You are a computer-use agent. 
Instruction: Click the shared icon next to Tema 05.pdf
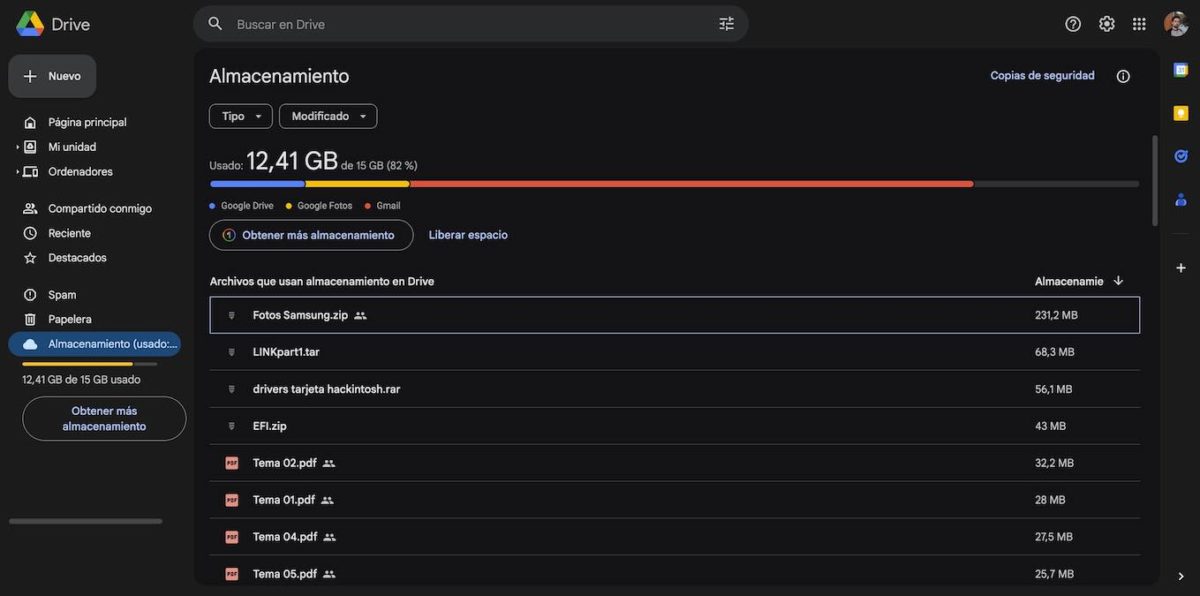[x=329, y=574]
